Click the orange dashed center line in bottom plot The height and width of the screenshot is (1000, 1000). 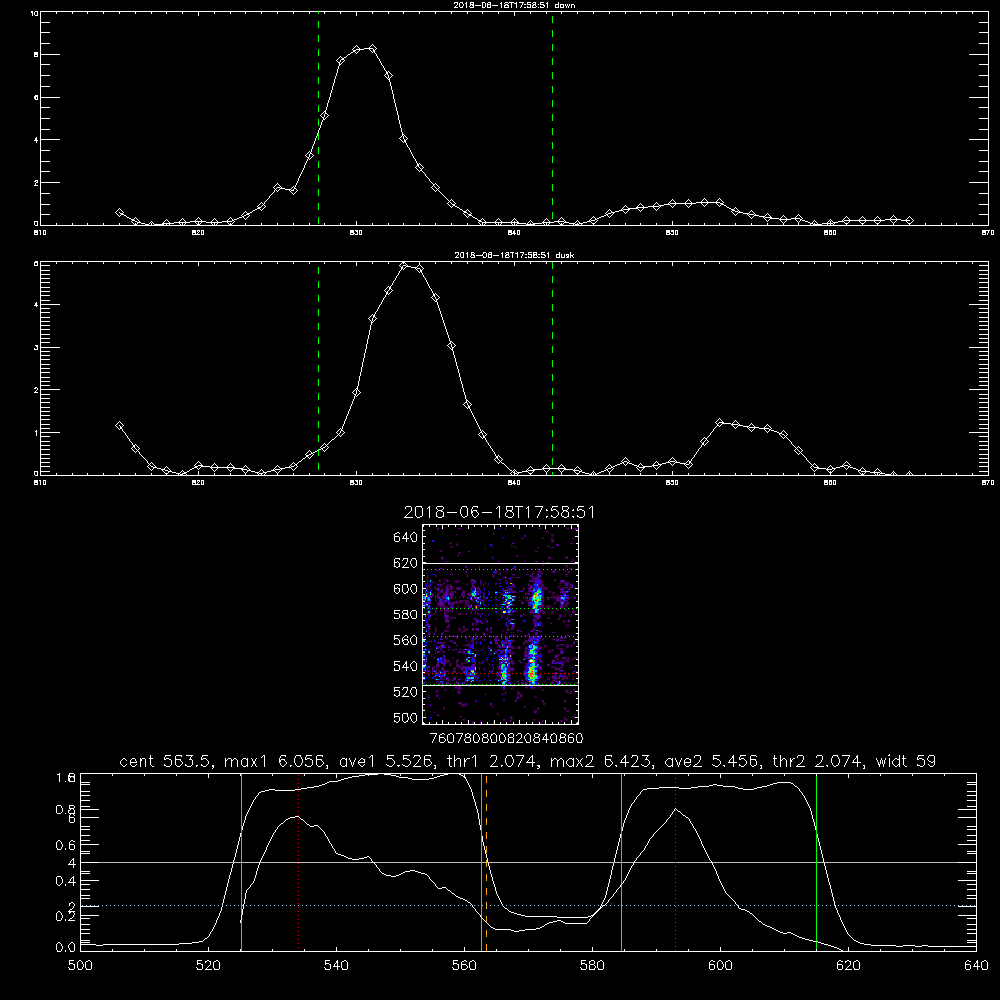(x=487, y=862)
